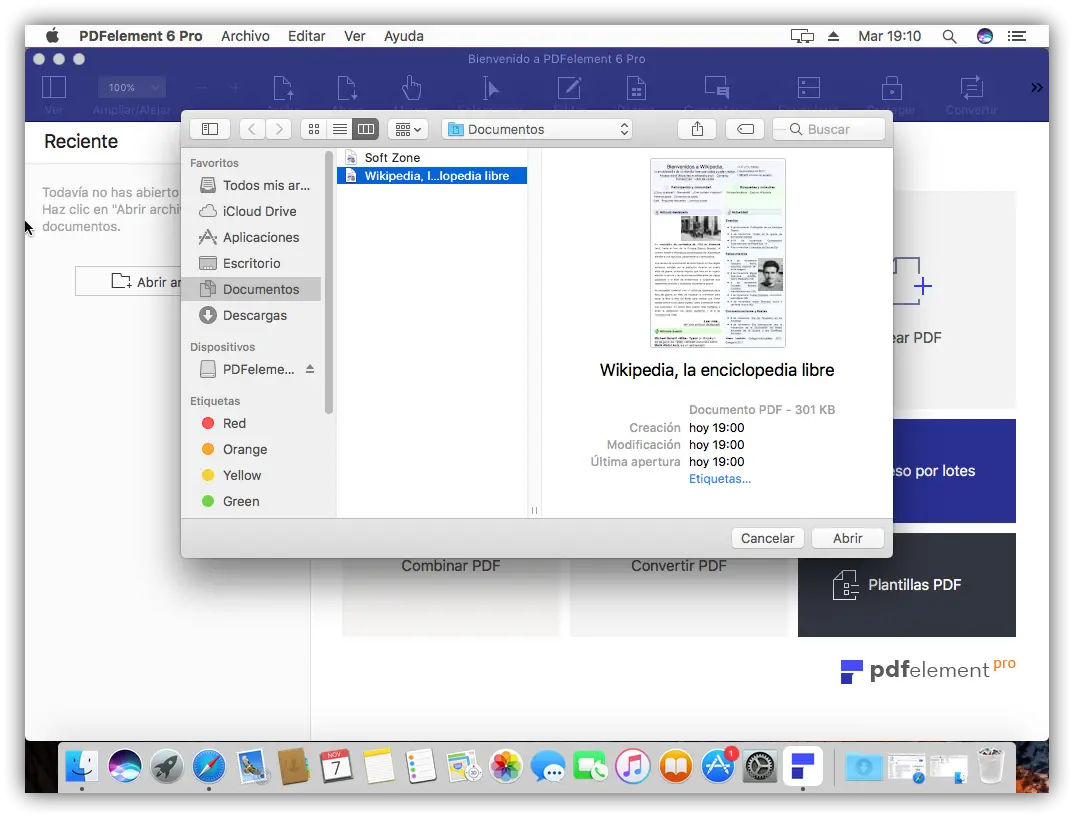Viewport: 1074px width, 818px height.
Task: Click the Convertir PDF tile
Action: coord(678,597)
